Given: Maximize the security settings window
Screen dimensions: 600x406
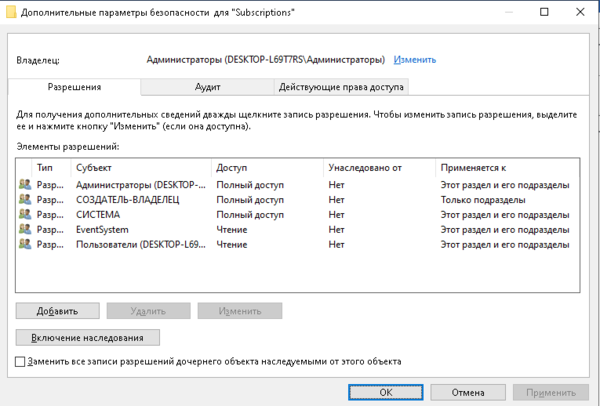Looking at the screenshot, I should (544, 12).
